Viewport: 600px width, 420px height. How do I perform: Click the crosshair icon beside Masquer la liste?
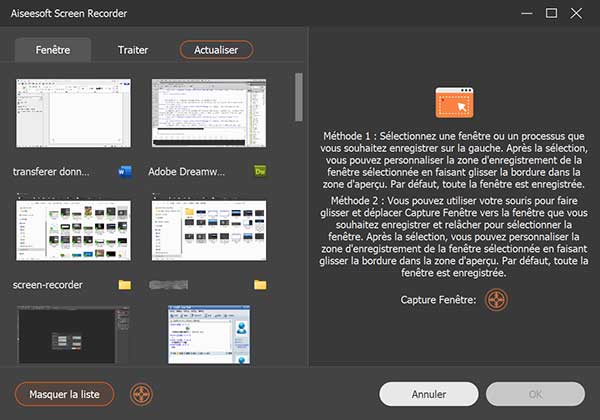coord(143,394)
